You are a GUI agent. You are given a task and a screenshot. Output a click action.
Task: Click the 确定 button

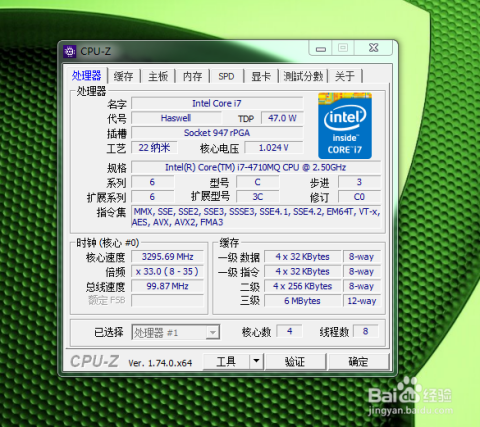[359, 361]
